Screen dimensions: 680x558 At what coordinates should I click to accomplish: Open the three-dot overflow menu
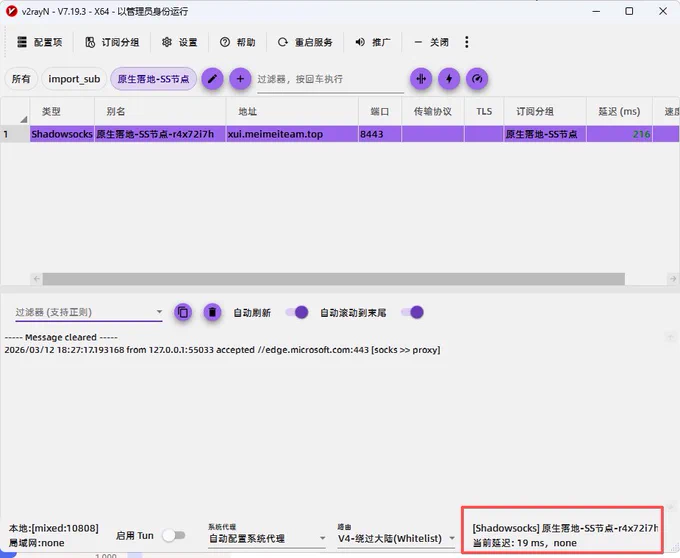467,42
